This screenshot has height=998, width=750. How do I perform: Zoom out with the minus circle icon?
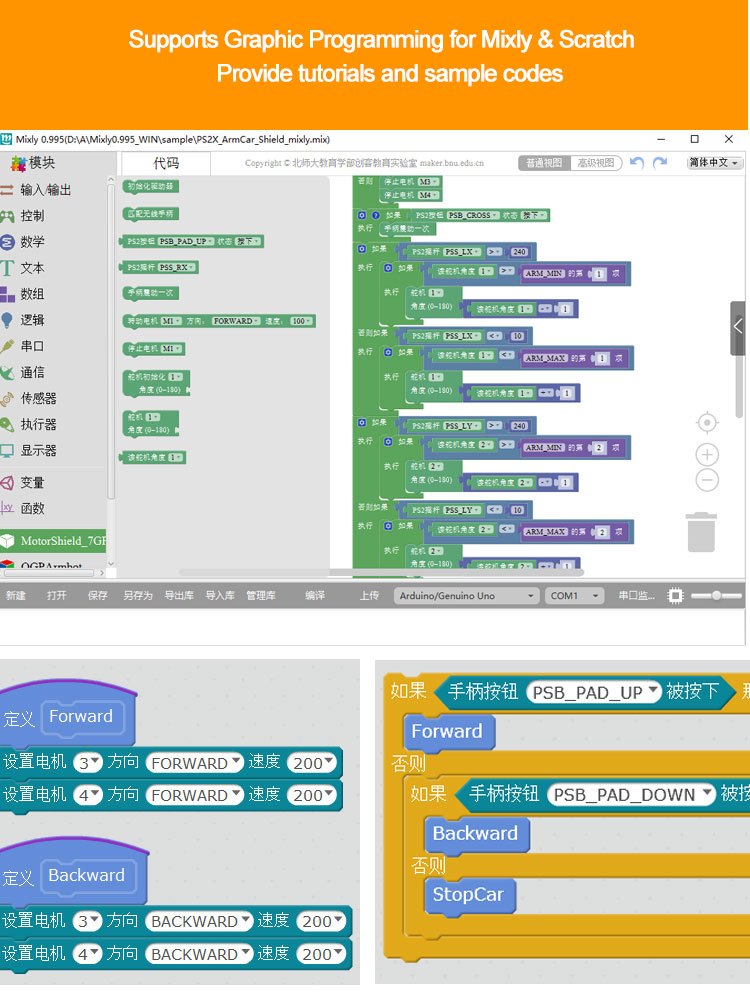707,480
